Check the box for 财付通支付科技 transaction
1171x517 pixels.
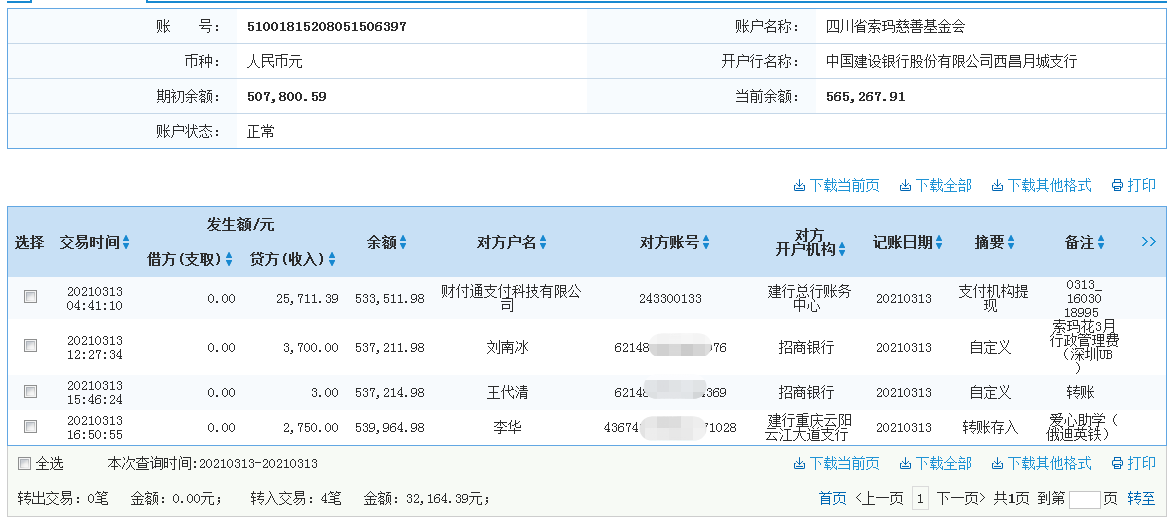tap(30, 297)
